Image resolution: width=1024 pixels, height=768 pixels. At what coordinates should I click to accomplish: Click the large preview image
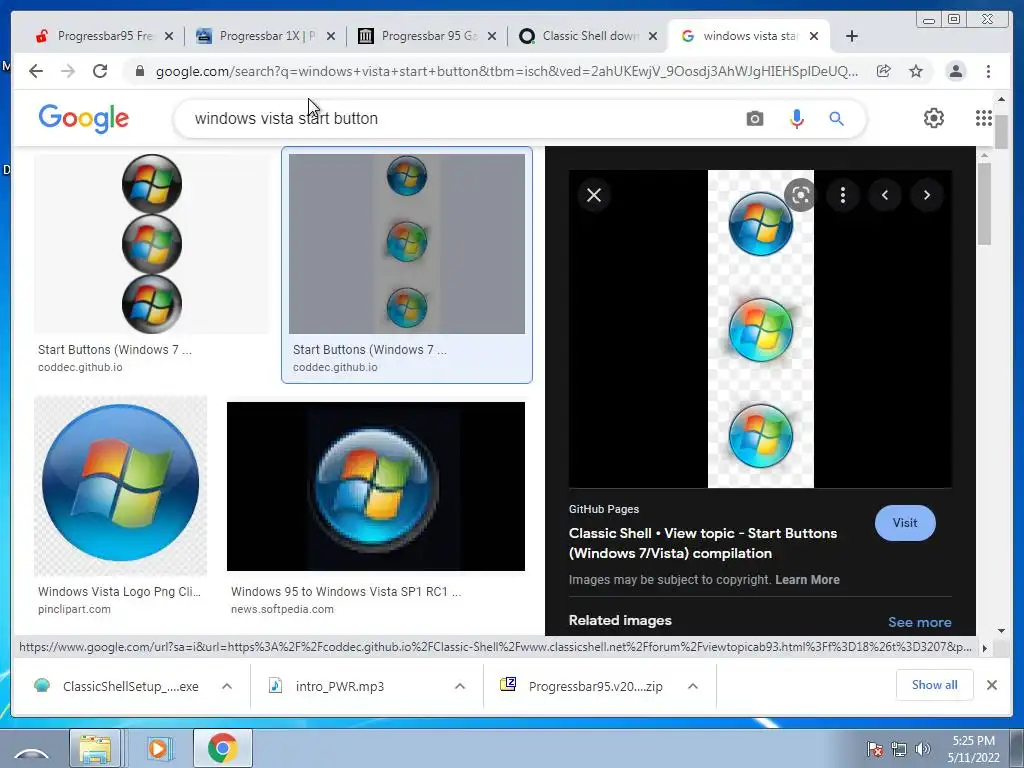(761, 329)
